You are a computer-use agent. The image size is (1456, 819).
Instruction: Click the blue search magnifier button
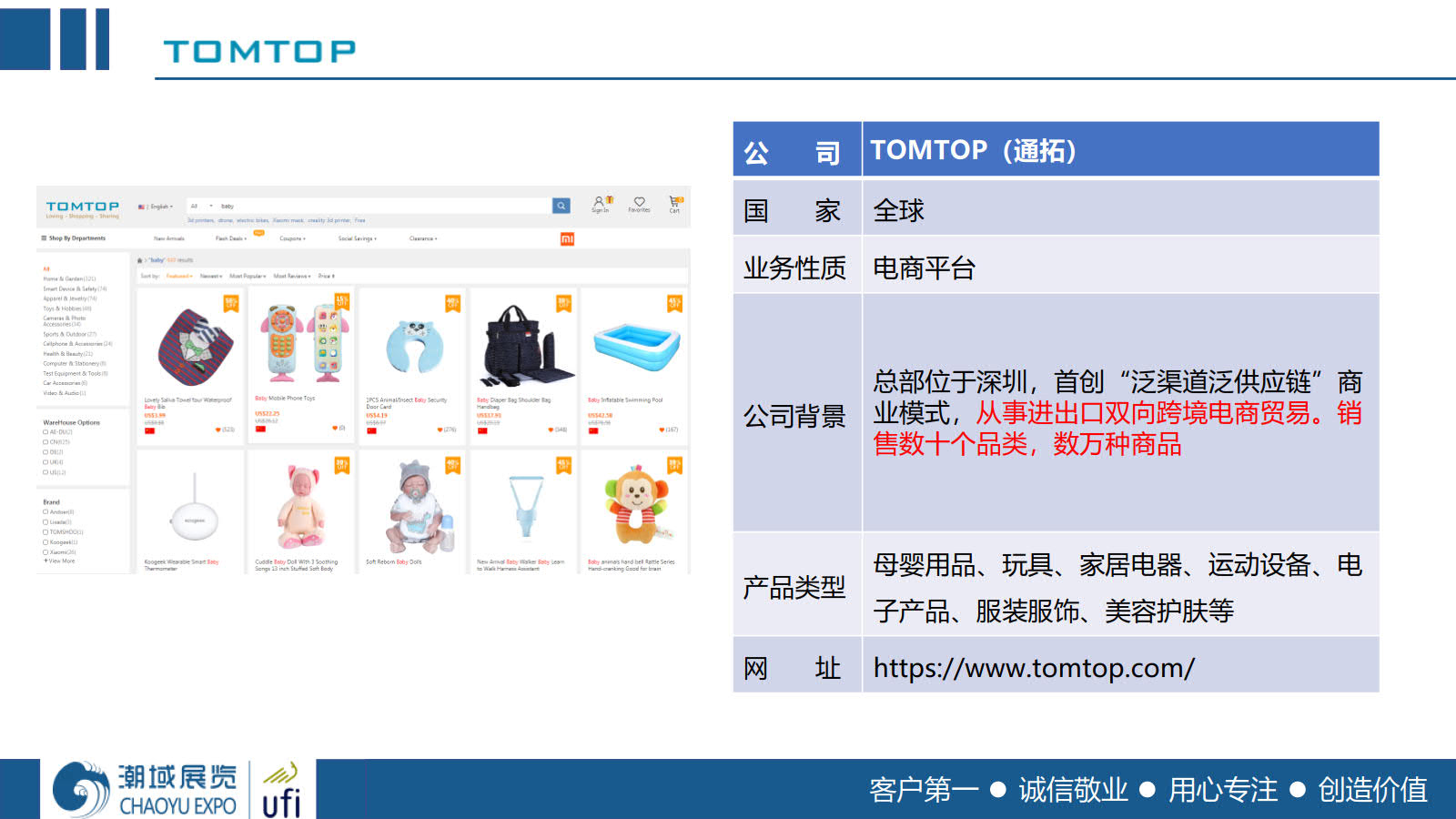561,206
